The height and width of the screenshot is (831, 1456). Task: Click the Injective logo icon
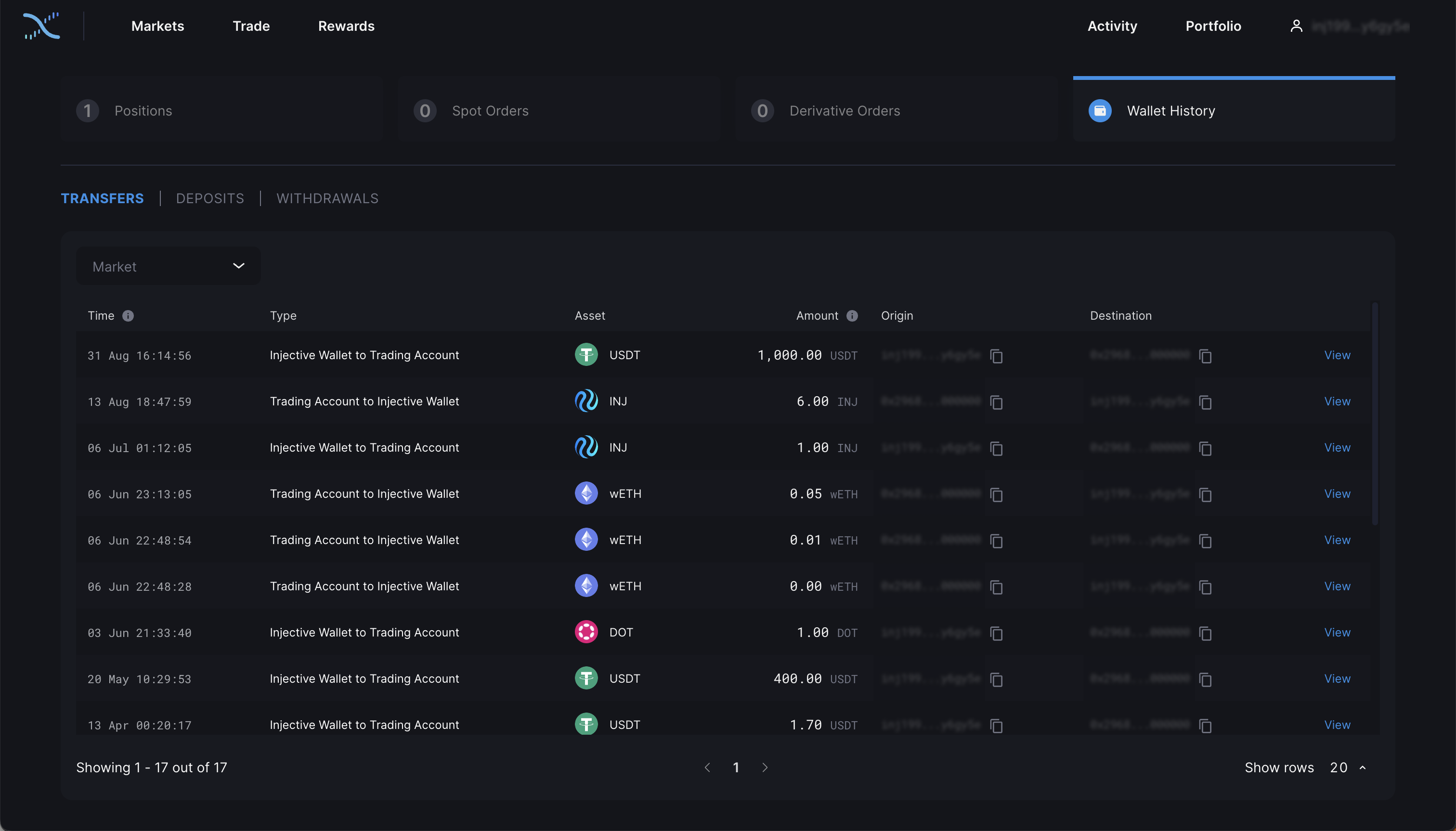[41, 26]
